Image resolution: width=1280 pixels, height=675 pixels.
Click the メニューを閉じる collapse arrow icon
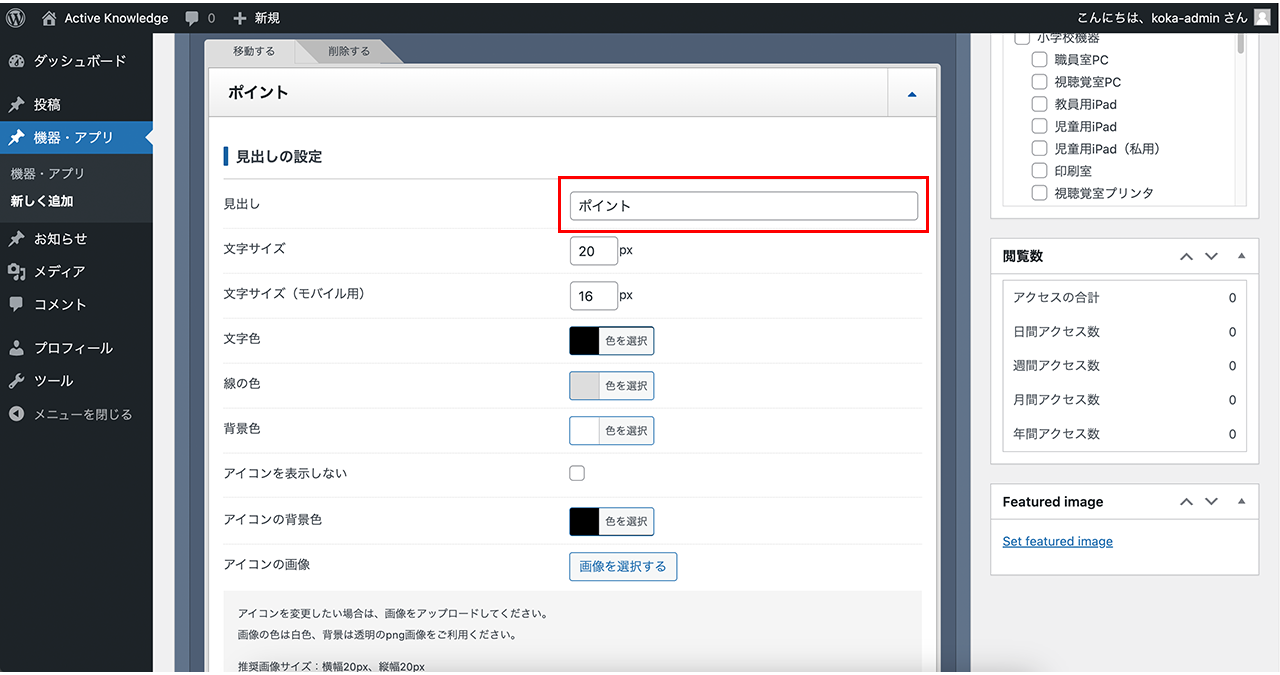pos(16,414)
